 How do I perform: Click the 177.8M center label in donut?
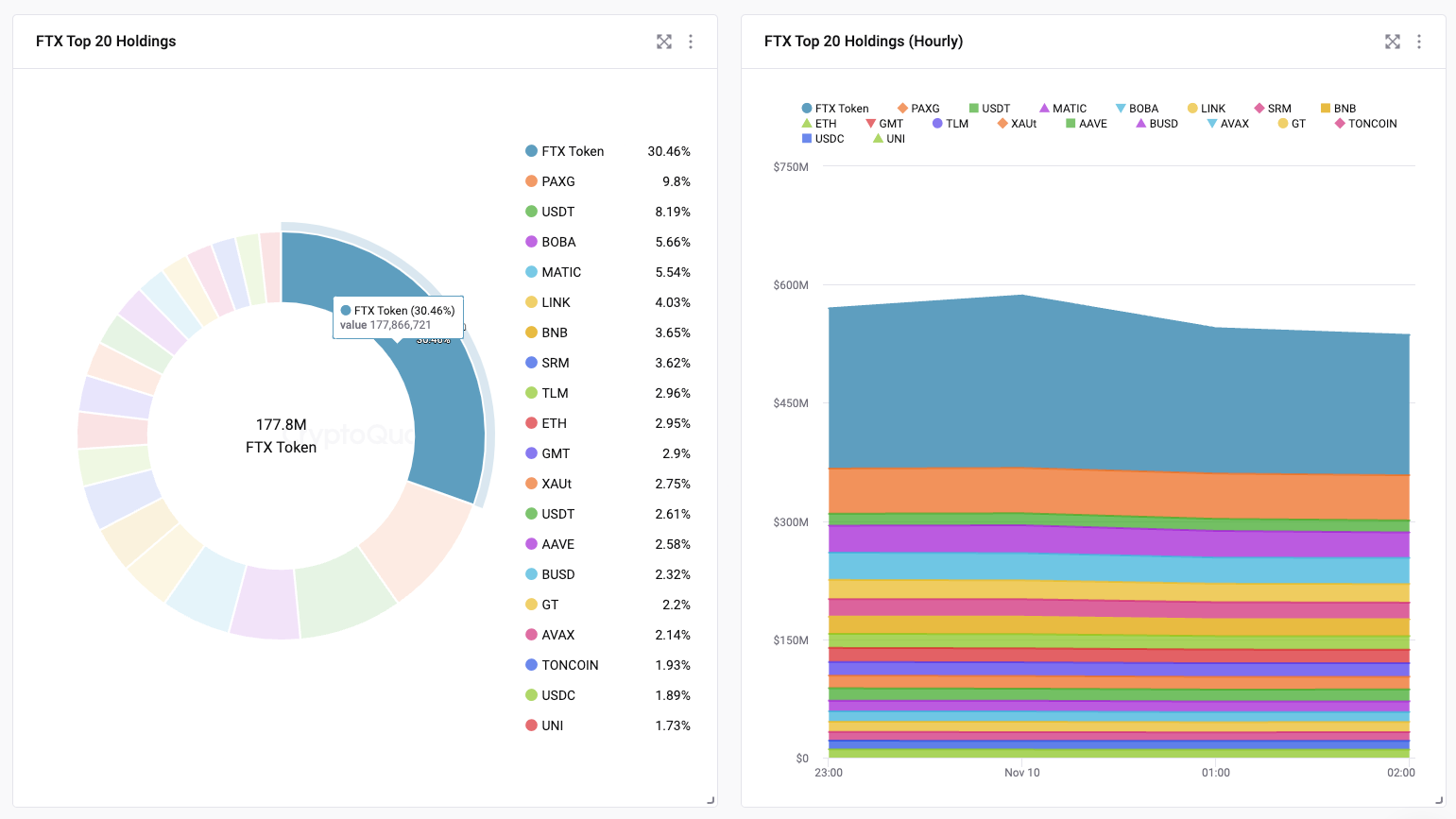[282, 425]
